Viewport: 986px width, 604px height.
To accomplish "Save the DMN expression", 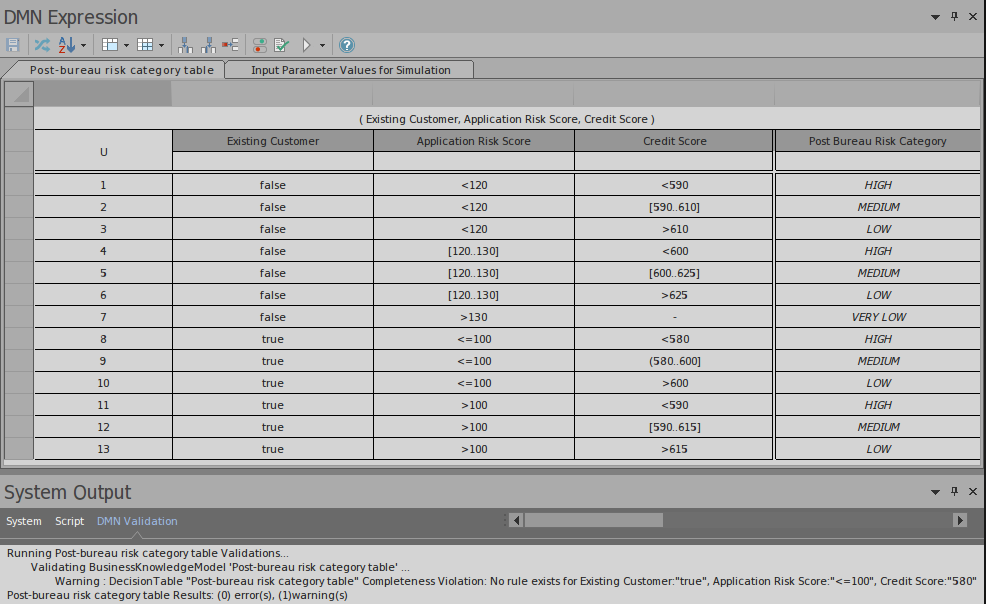I will pyautogui.click(x=13, y=45).
